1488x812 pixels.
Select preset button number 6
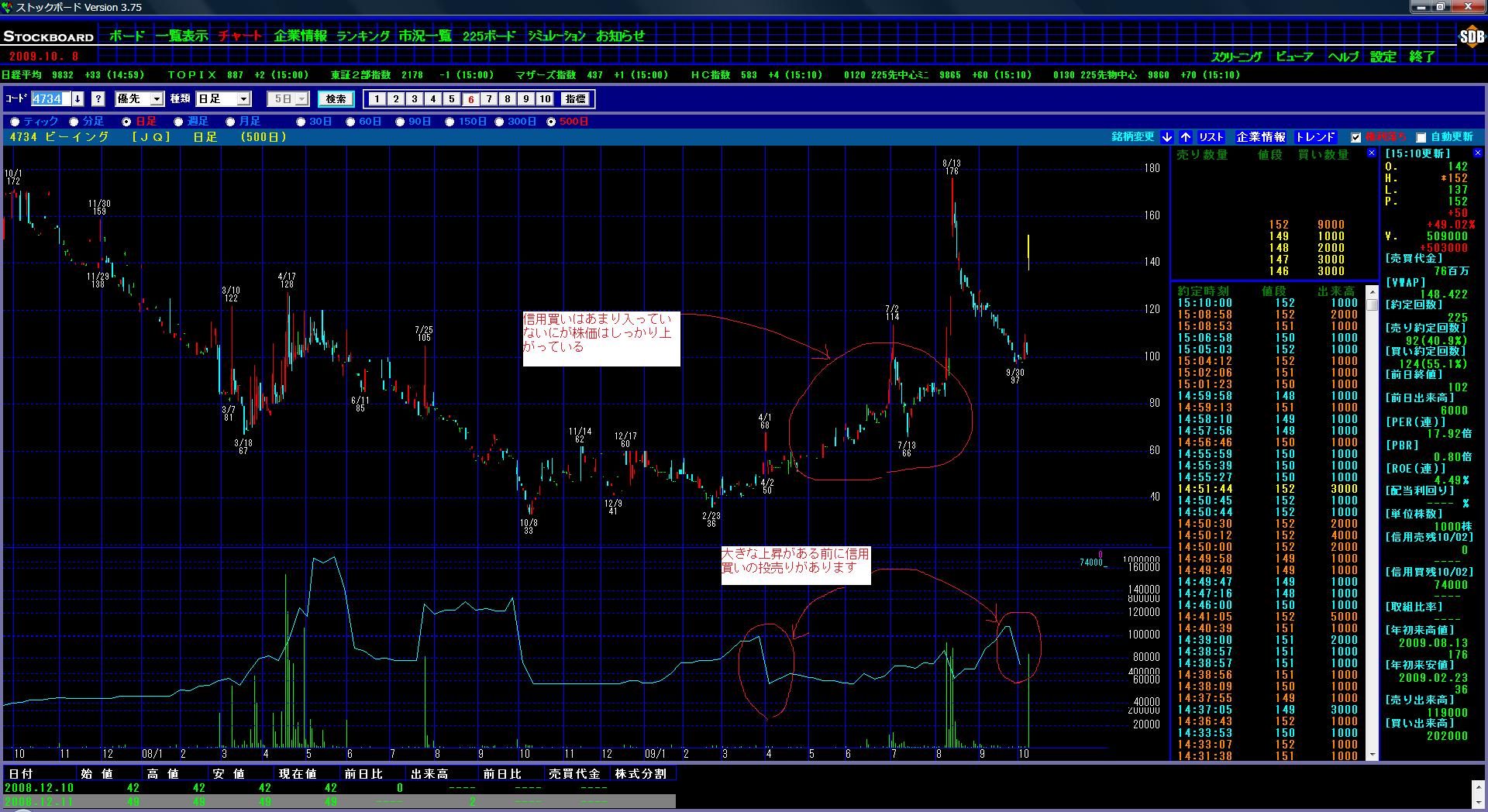(x=470, y=99)
